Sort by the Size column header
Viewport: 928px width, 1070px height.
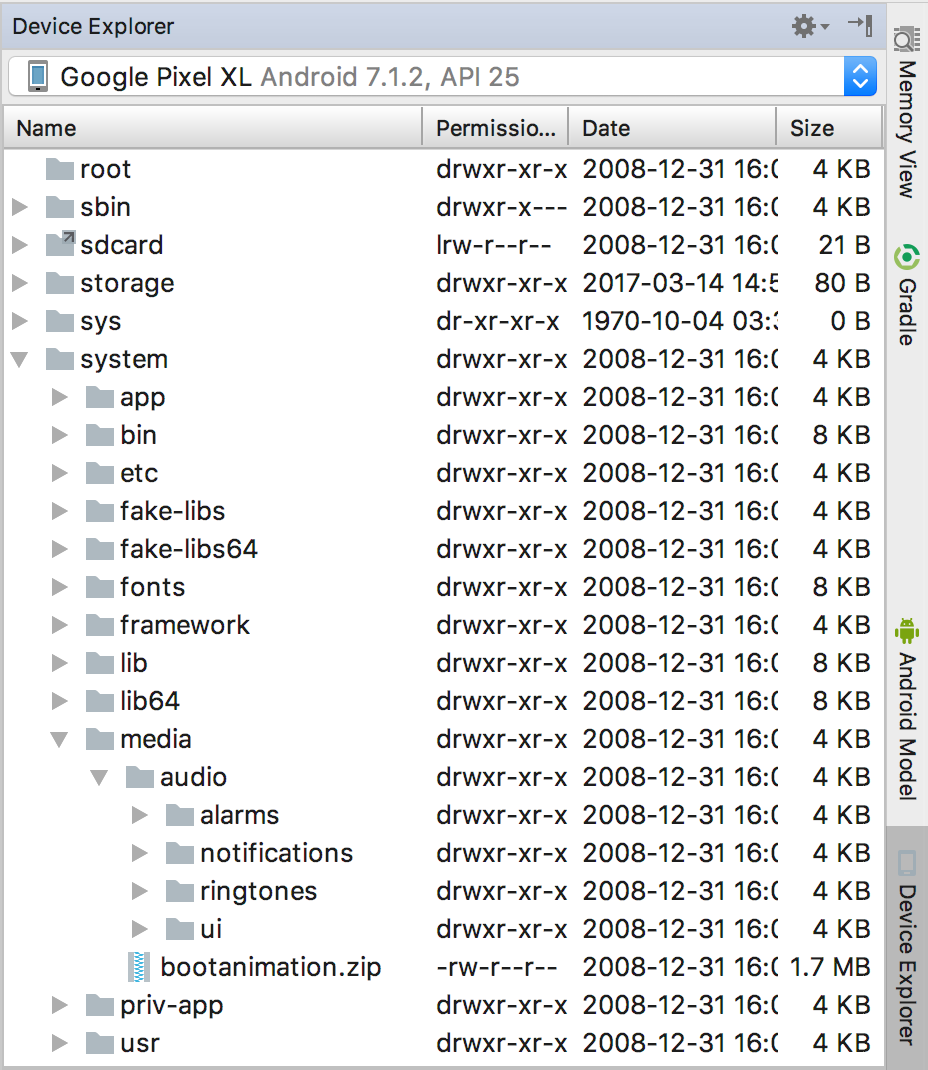click(811, 128)
